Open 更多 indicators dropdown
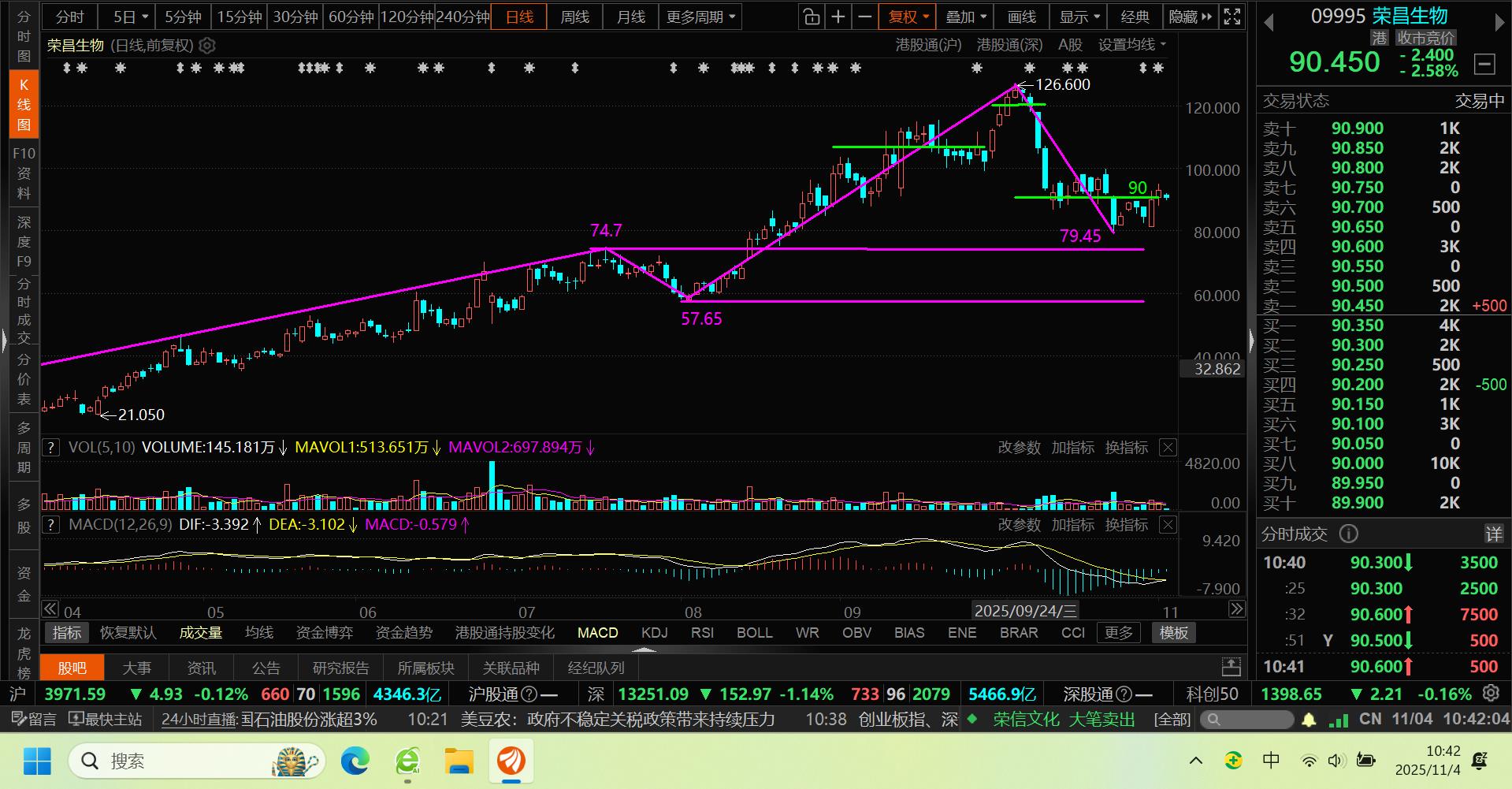The width and height of the screenshot is (1512, 789). pos(1119,633)
